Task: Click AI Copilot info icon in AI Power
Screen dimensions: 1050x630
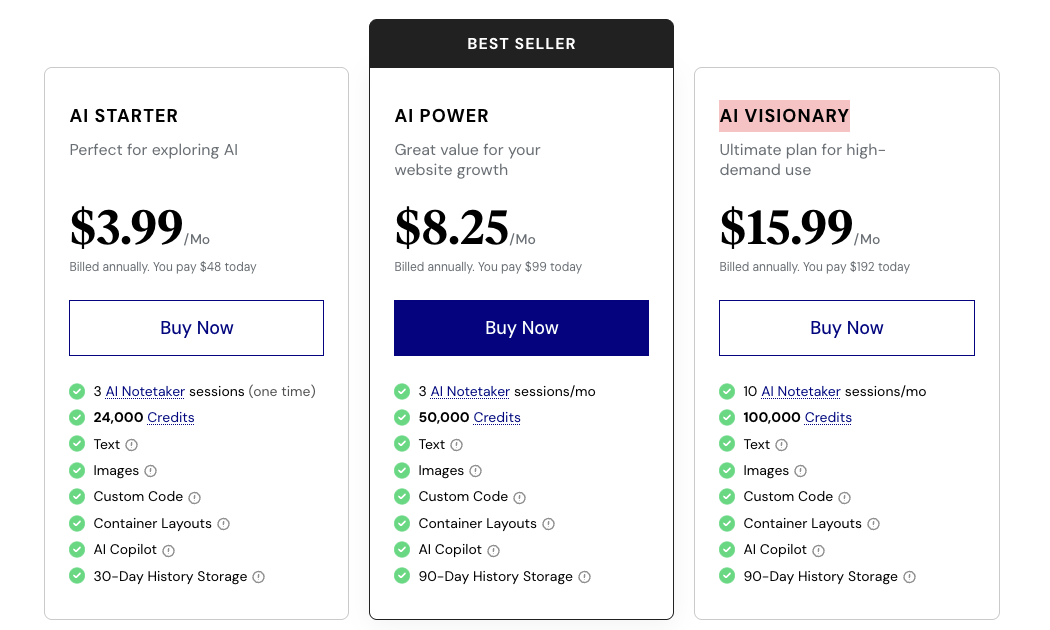Action: pyautogui.click(x=493, y=551)
